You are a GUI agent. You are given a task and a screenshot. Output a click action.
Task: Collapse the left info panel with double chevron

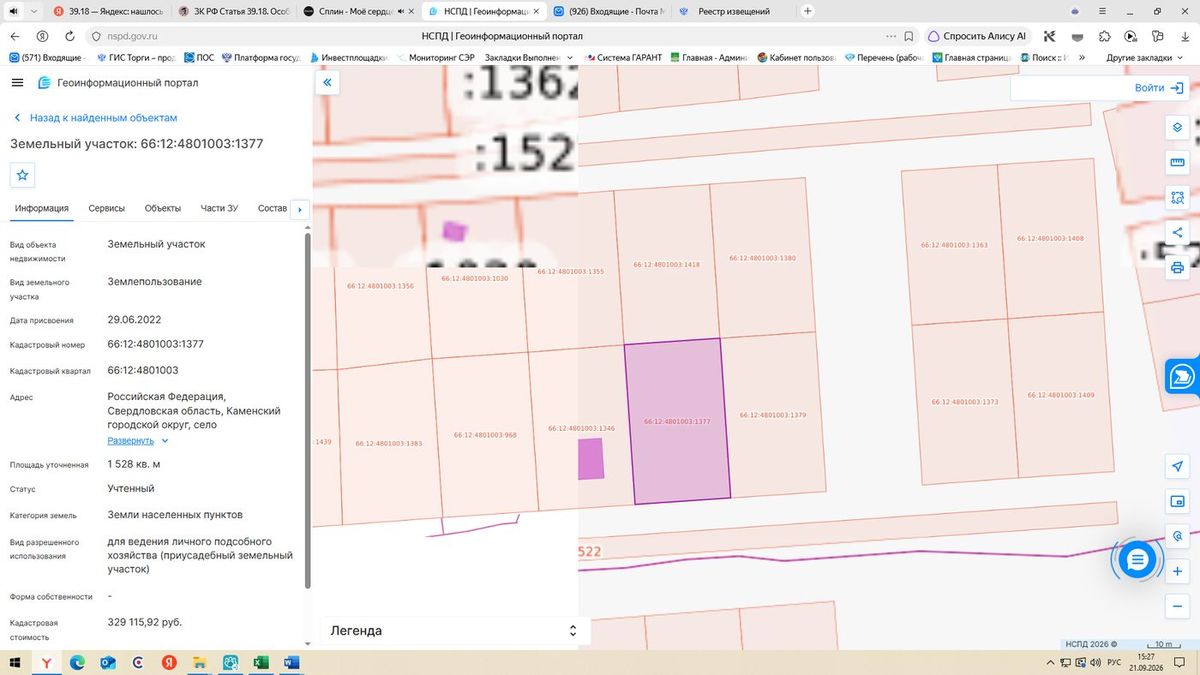pyautogui.click(x=327, y=84)
